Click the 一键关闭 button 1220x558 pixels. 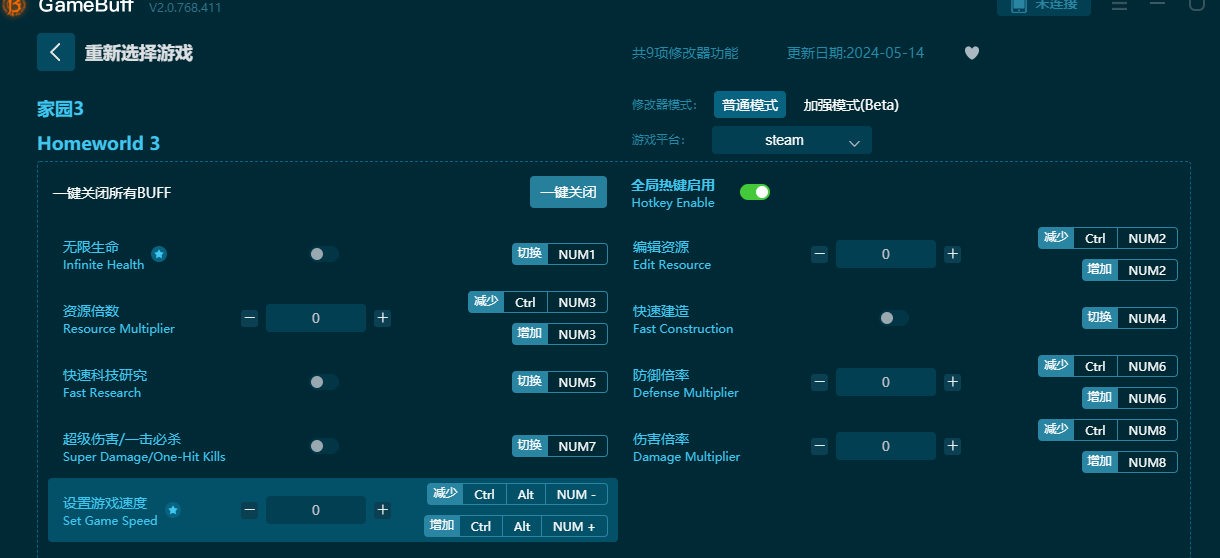[568, 192]
